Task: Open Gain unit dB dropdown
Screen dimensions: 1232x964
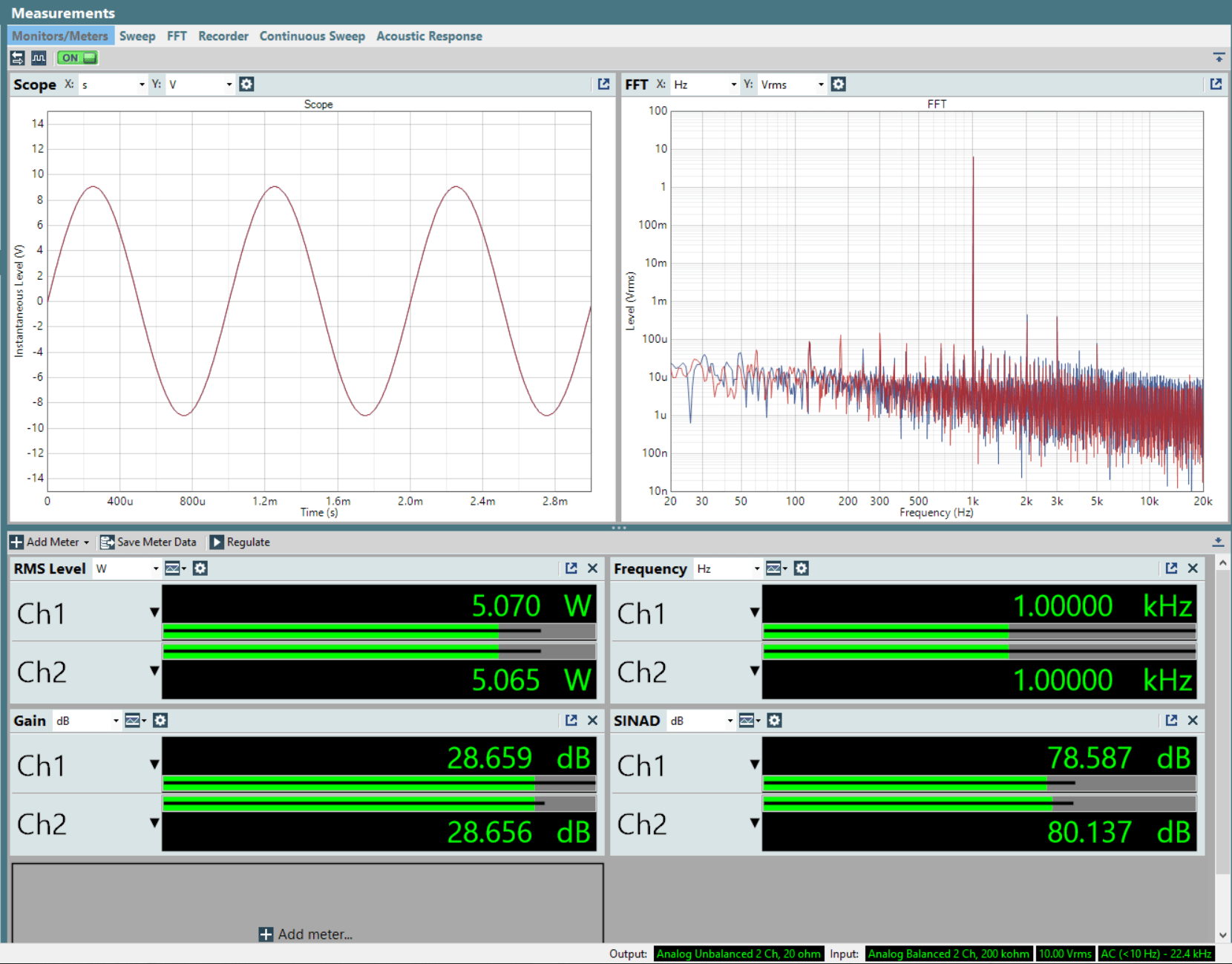Action: coord(86,721)
